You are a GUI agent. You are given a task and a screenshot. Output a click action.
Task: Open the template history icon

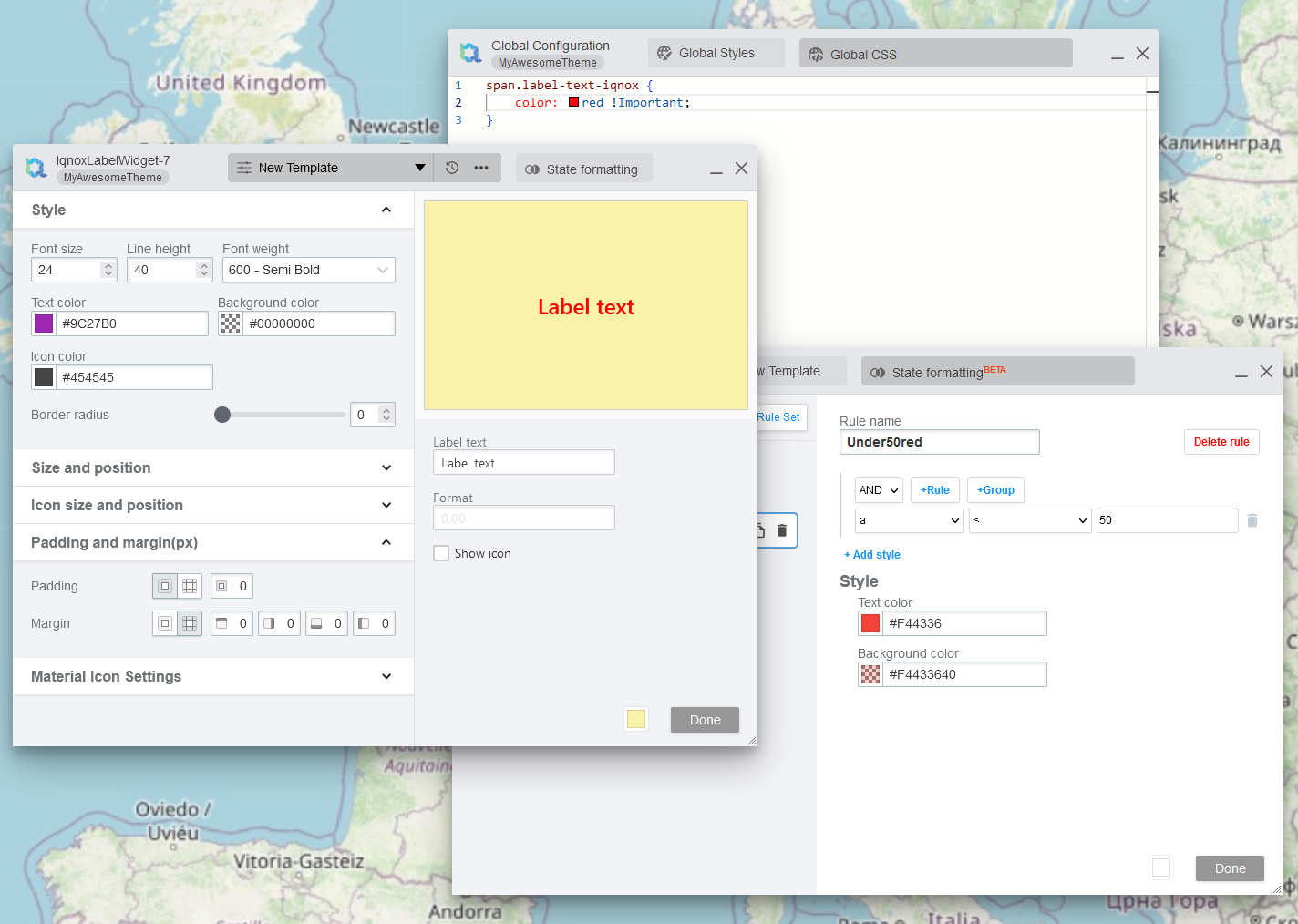(x=452, y=168)
